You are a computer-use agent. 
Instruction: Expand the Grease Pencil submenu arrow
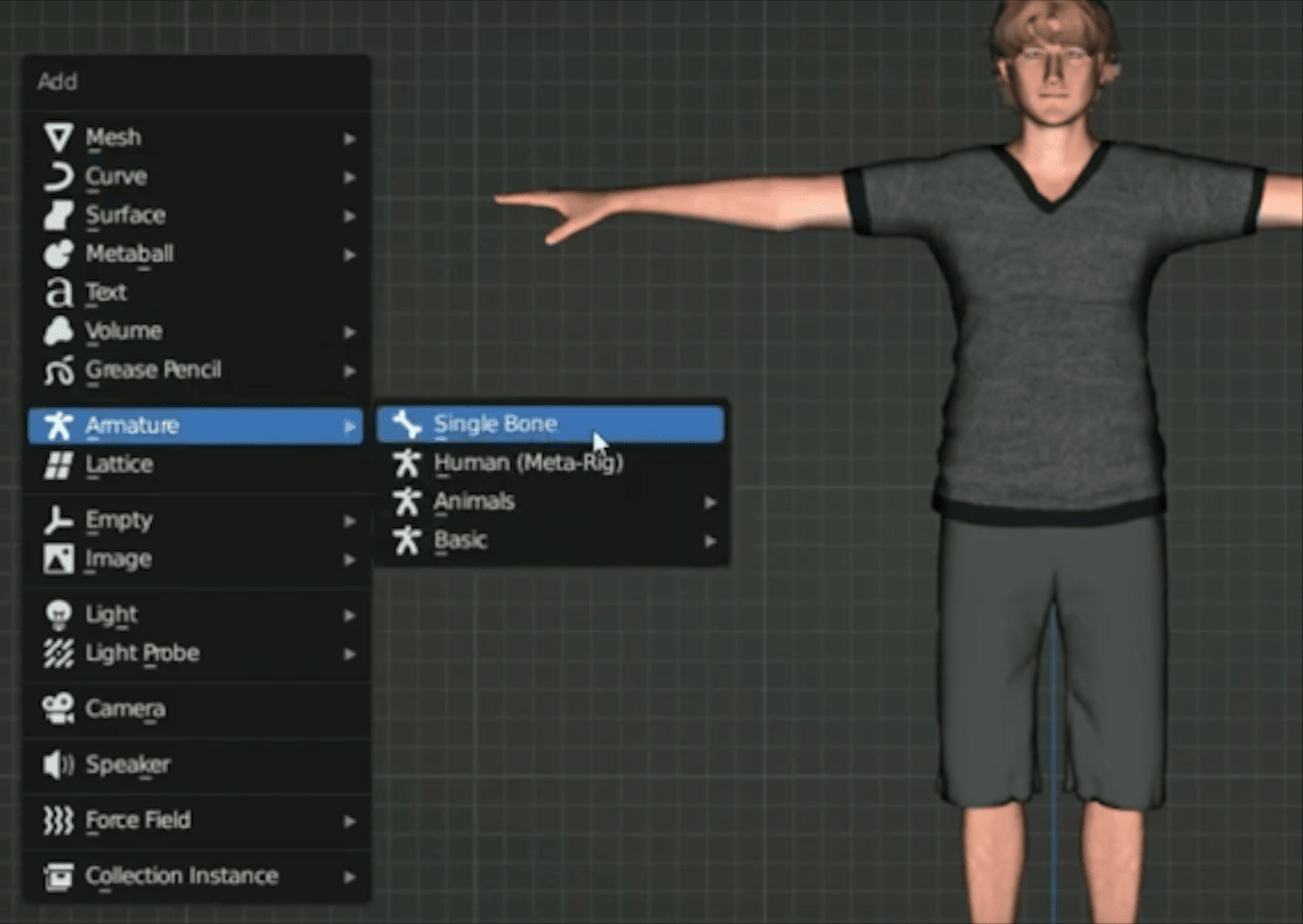click(350, 371)
